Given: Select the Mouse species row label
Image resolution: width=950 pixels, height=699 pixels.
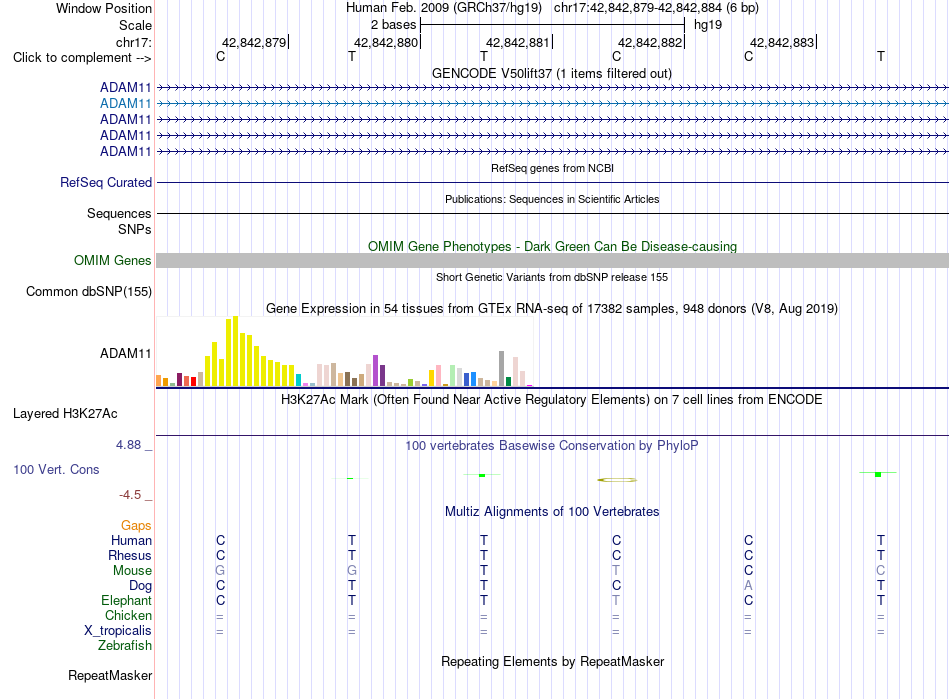Looking at the screenshot, I should (132, 571).
